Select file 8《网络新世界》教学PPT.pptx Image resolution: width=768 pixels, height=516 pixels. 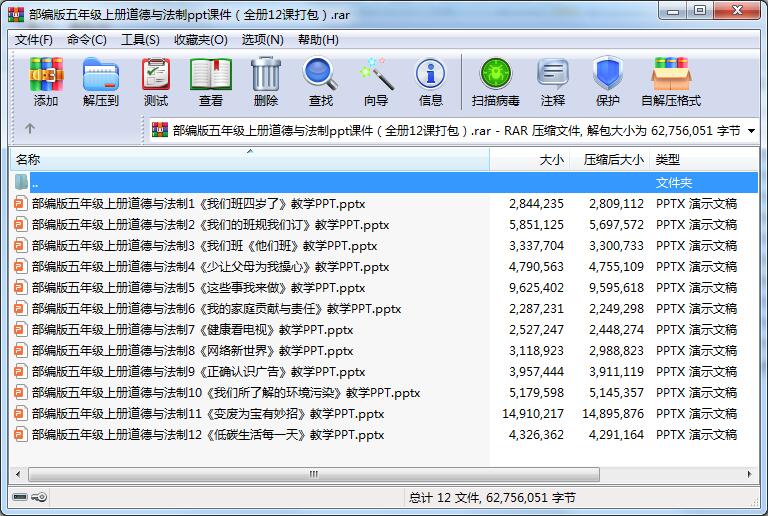[192, 351]
